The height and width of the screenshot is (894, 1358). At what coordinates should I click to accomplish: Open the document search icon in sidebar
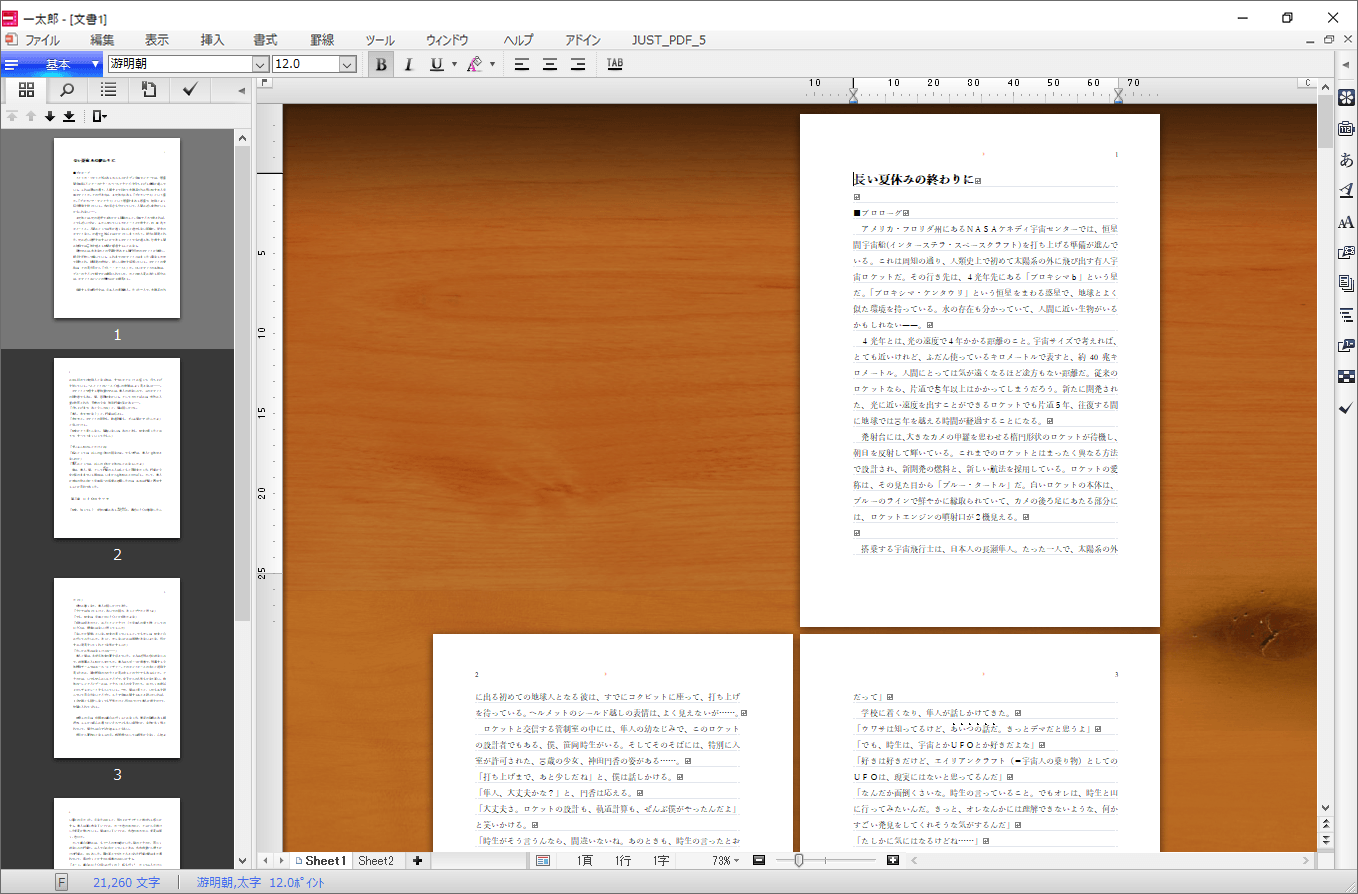tap(66, 89)
